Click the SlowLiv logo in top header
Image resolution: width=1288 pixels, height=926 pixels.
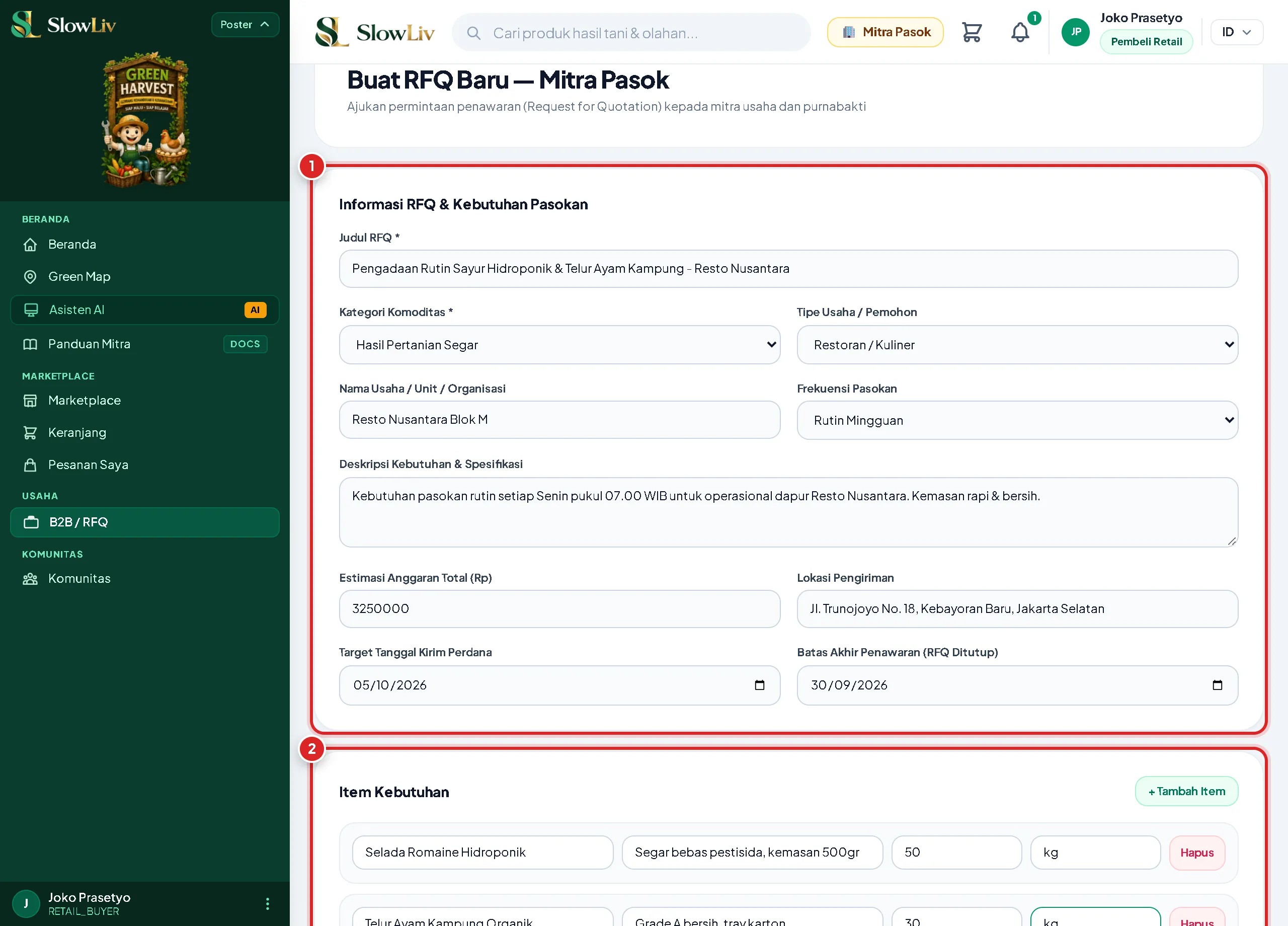coord(375,32)
